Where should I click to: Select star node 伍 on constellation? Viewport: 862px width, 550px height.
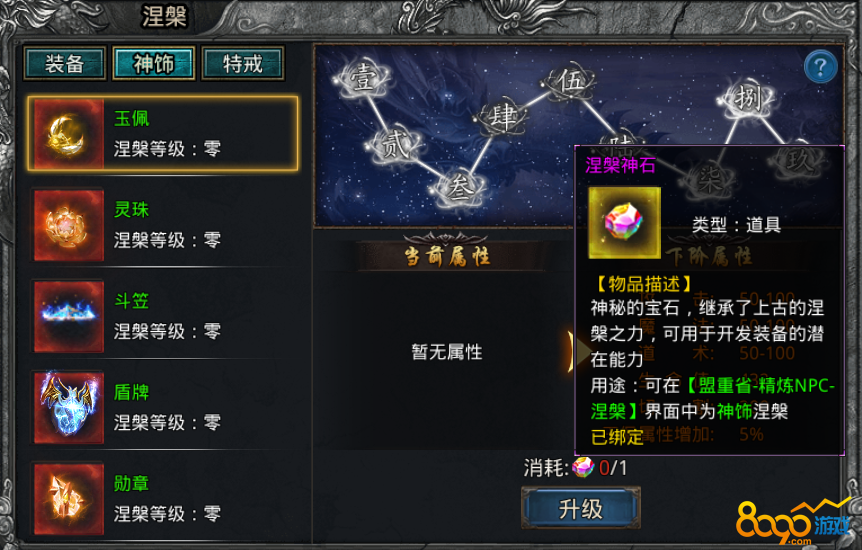[x=570, y=82]
